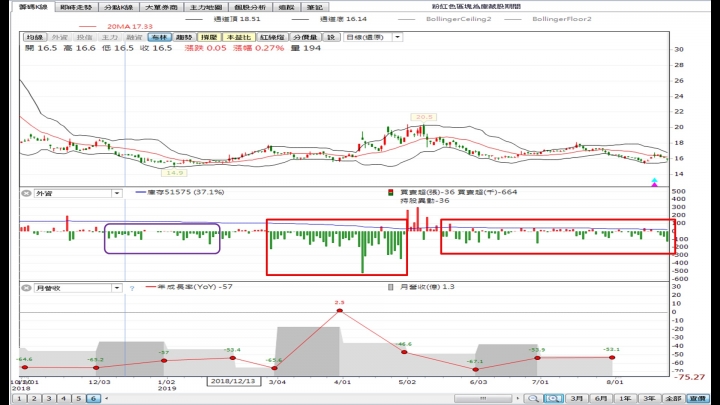Switch to the 即時走勢 tab
This screenshot has width=720, height=405.
pyautogui.click(x=76, y=7)
